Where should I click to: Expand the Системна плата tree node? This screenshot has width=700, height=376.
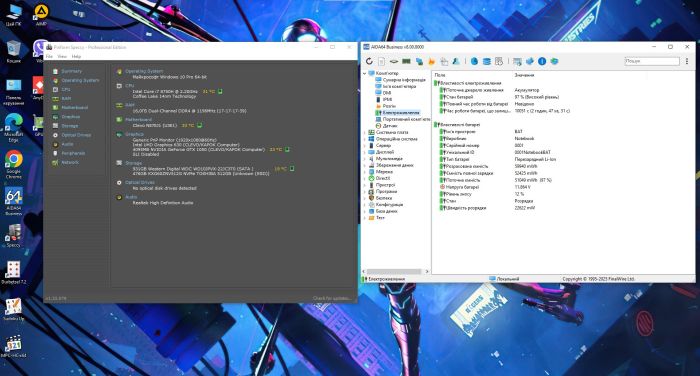(365, 133)
